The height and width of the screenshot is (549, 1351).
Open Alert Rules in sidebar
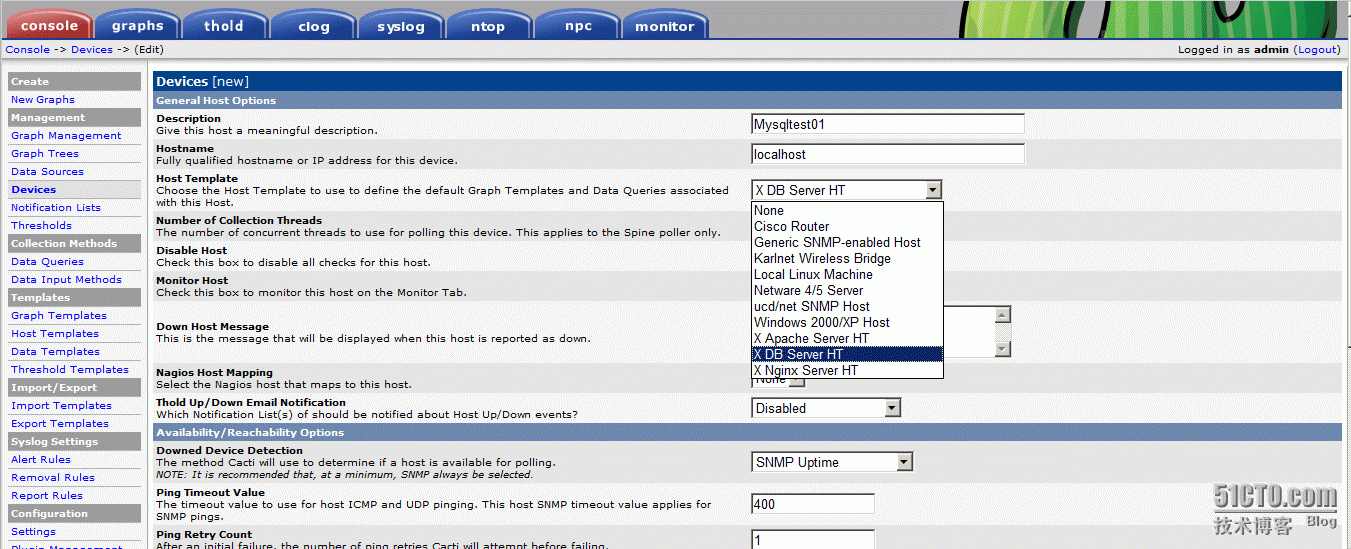pos(41,459)
